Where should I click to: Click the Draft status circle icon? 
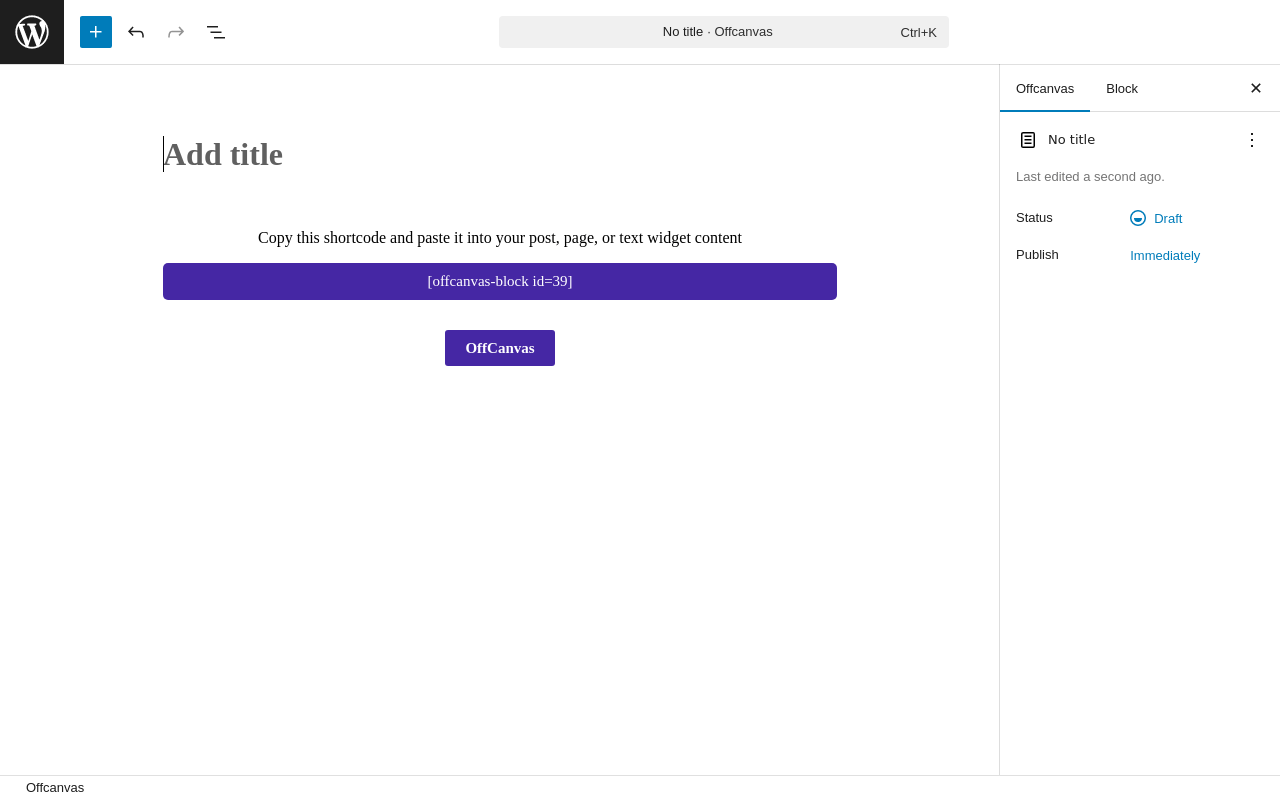[1138, 218]
